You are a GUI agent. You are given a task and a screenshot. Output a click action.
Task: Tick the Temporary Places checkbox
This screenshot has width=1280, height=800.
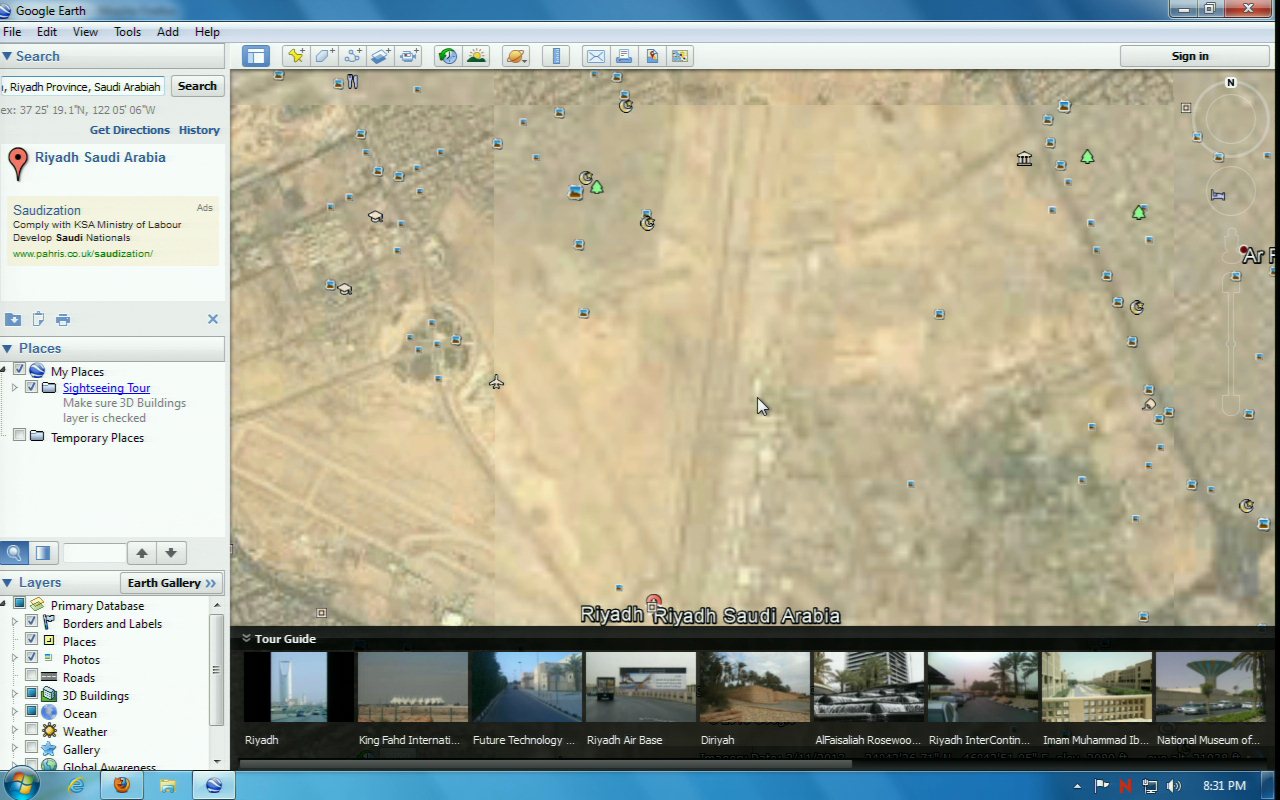19,436
